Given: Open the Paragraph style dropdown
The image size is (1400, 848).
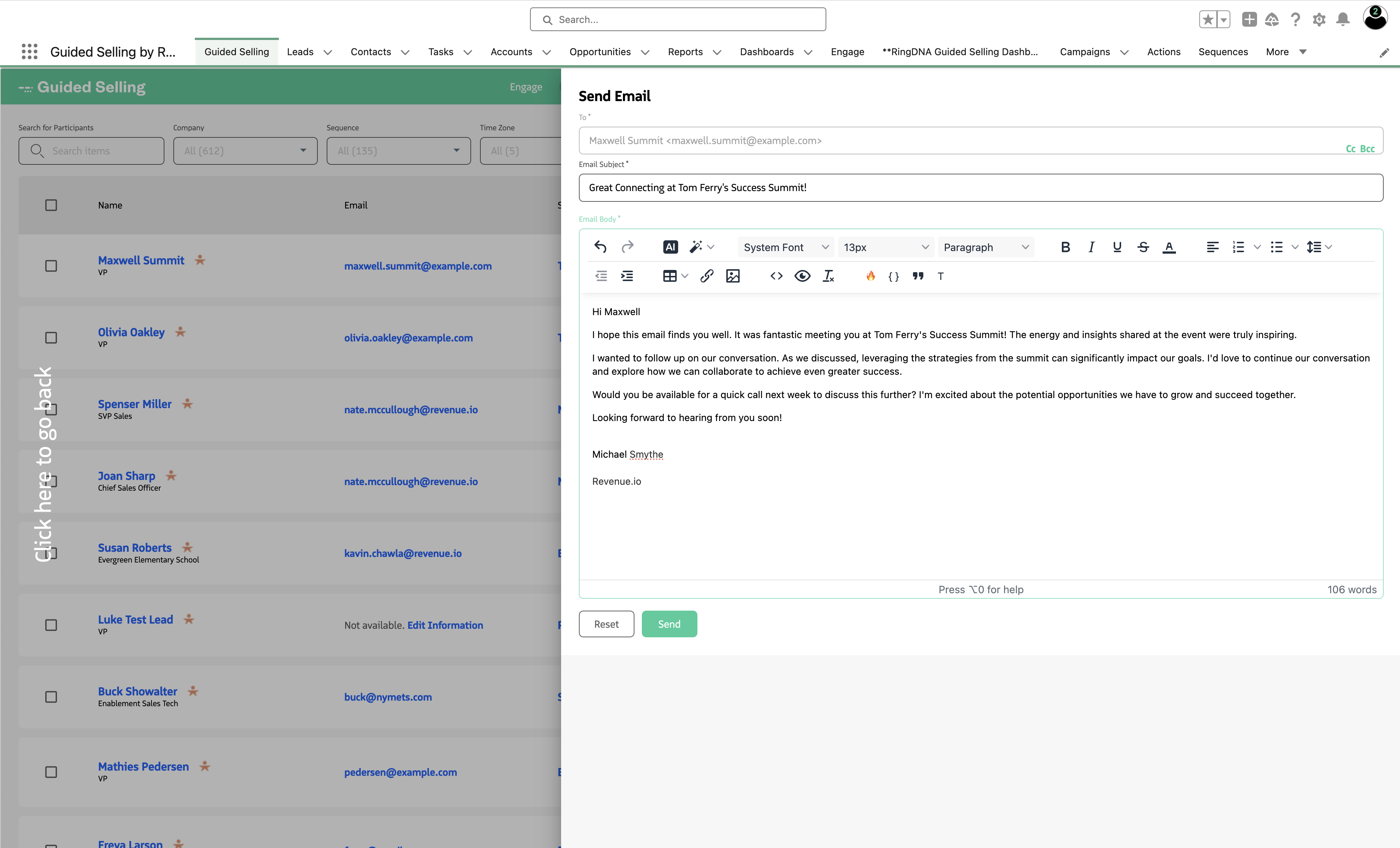Looking at the screenshot, I should point(986,247).
